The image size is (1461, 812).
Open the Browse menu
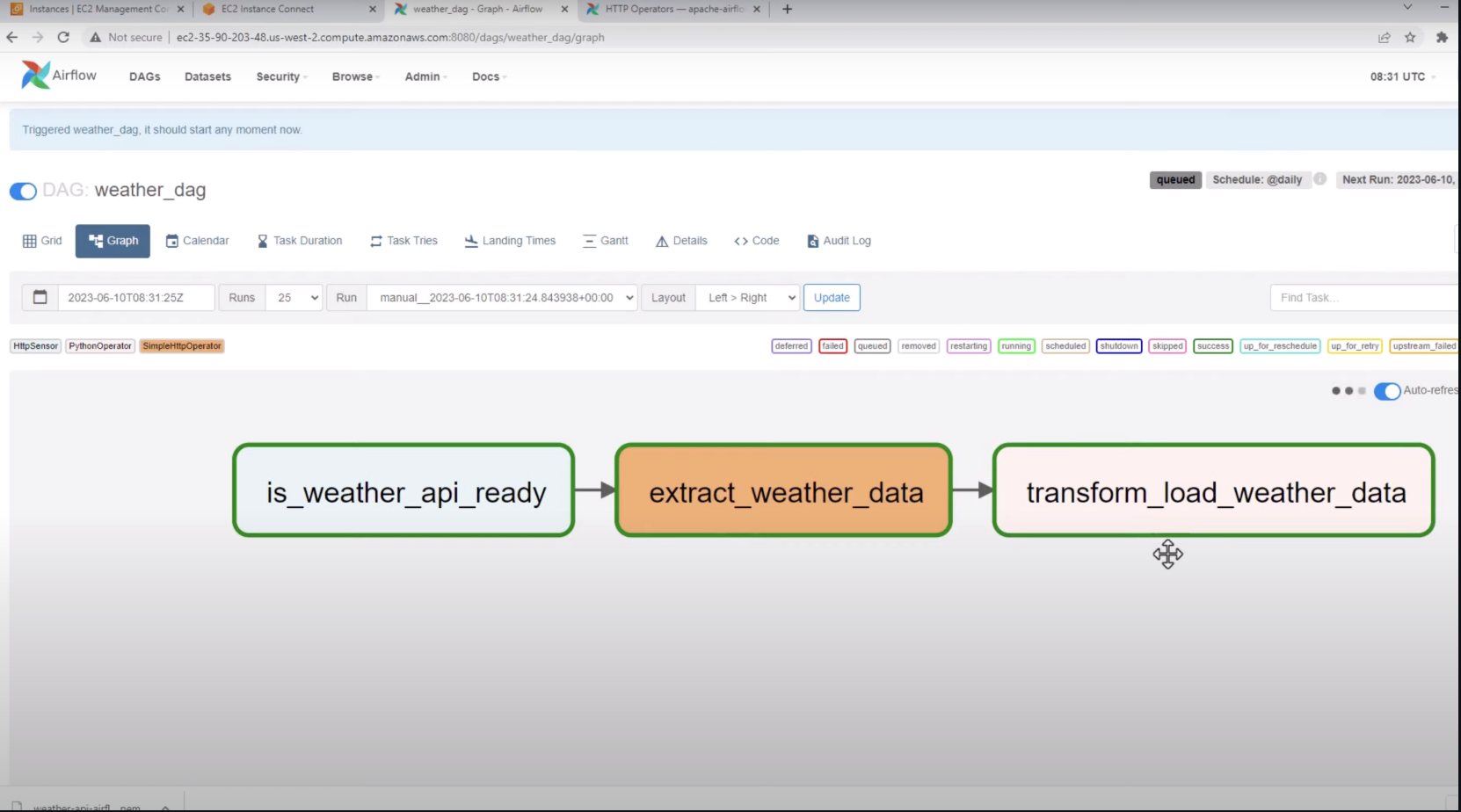[x=355, y=76]
